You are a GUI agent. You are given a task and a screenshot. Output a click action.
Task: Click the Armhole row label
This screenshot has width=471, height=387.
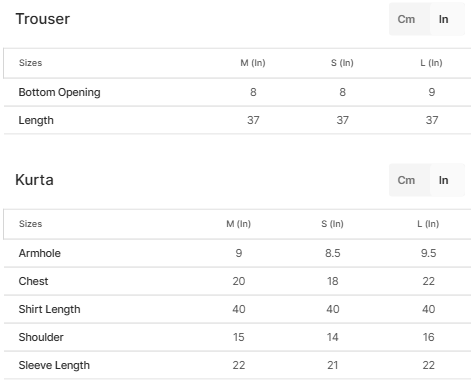click(x=40, y=253)
